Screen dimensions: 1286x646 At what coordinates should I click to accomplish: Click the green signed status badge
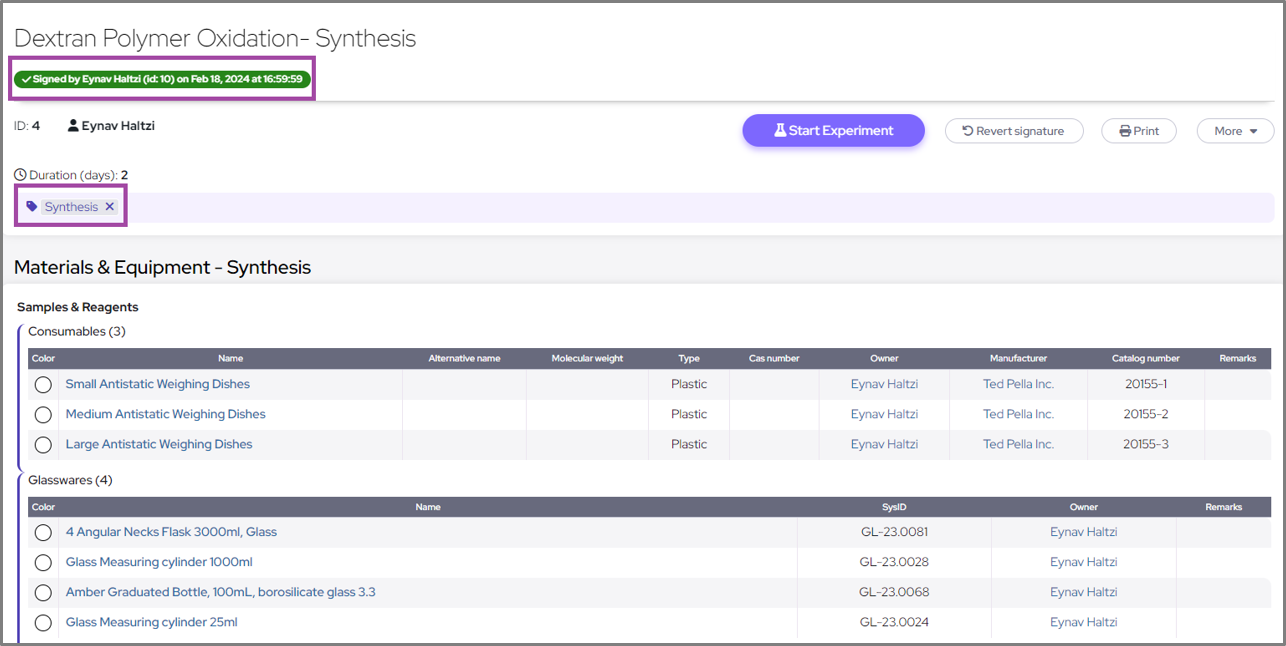162,79
